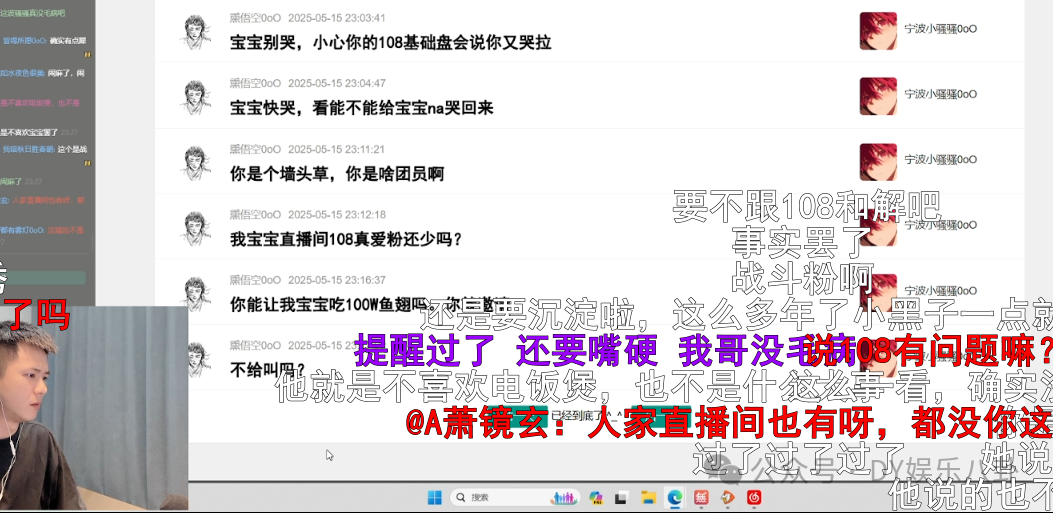Image resolution: width=1053 pixels, height=513 pixels.
Task: Click sender avatar beside 100W鱼翅 message
Action: coord(195,293)
